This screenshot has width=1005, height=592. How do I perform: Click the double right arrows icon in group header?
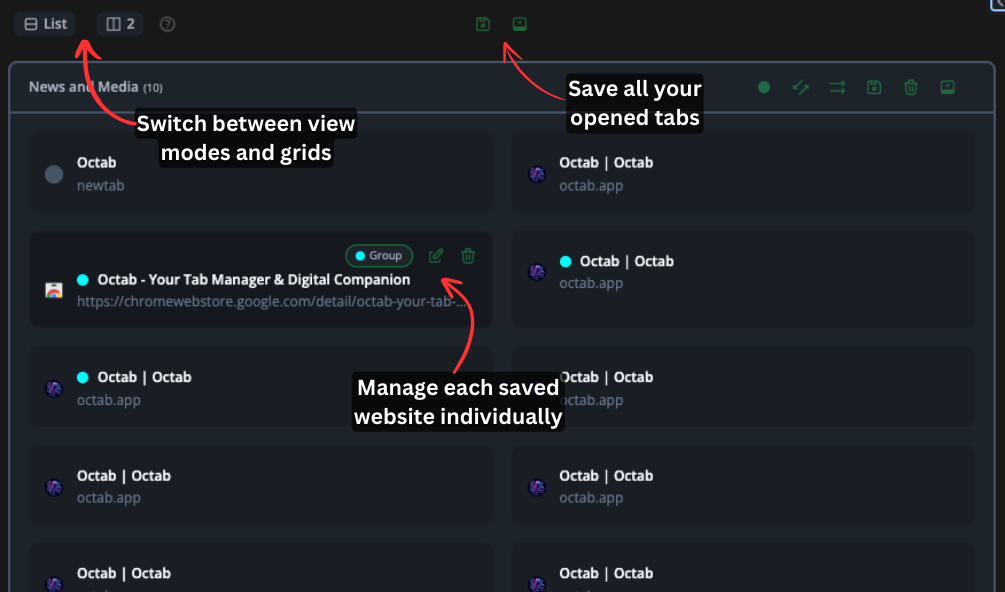[837, 88]
